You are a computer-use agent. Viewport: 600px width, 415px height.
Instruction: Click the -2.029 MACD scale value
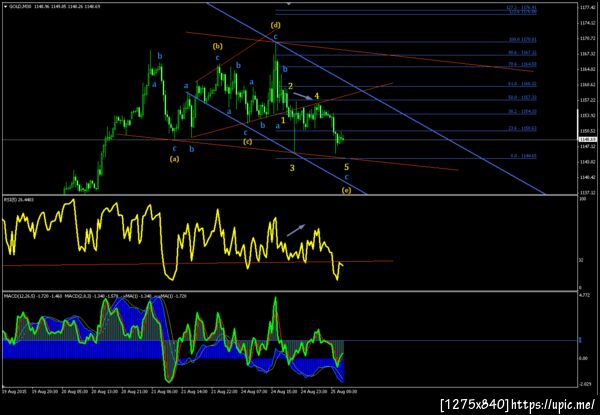pos(585,385)
